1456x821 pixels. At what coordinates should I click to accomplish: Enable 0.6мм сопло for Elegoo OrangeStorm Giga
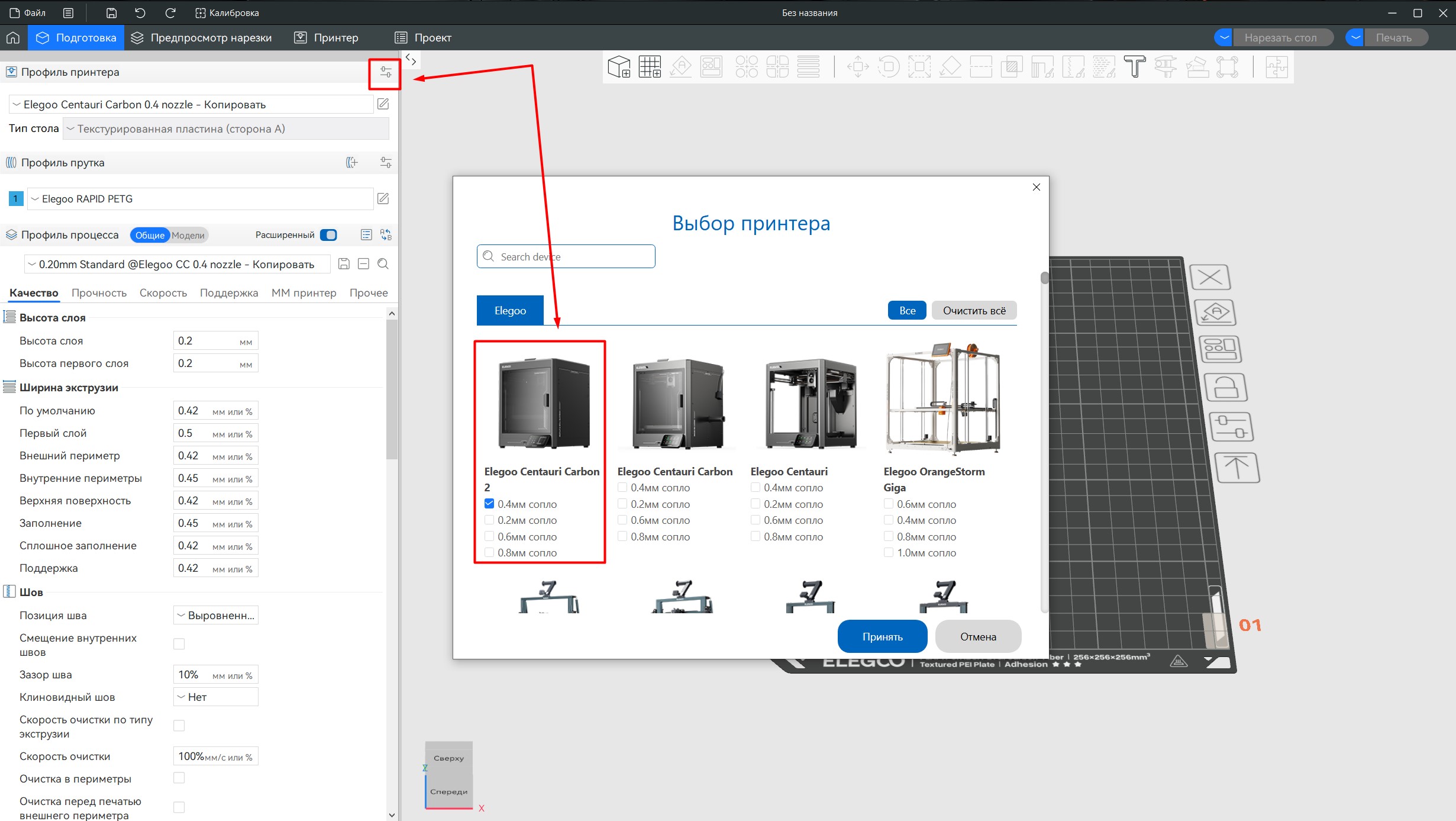(x=889, y=504)
